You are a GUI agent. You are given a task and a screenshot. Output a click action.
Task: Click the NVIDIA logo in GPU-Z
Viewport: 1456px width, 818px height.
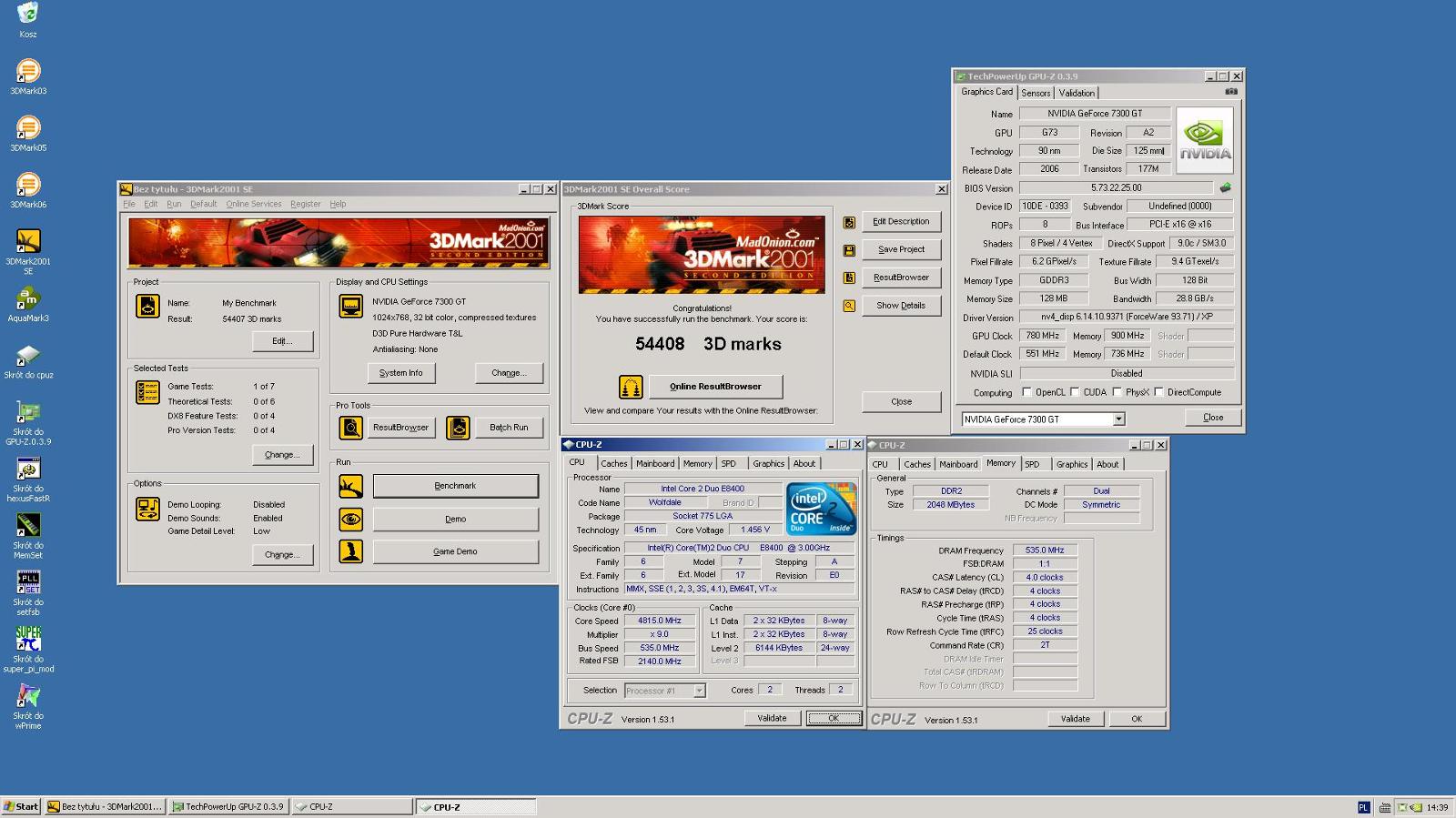pyautogui.click(x=1205, y=141)
